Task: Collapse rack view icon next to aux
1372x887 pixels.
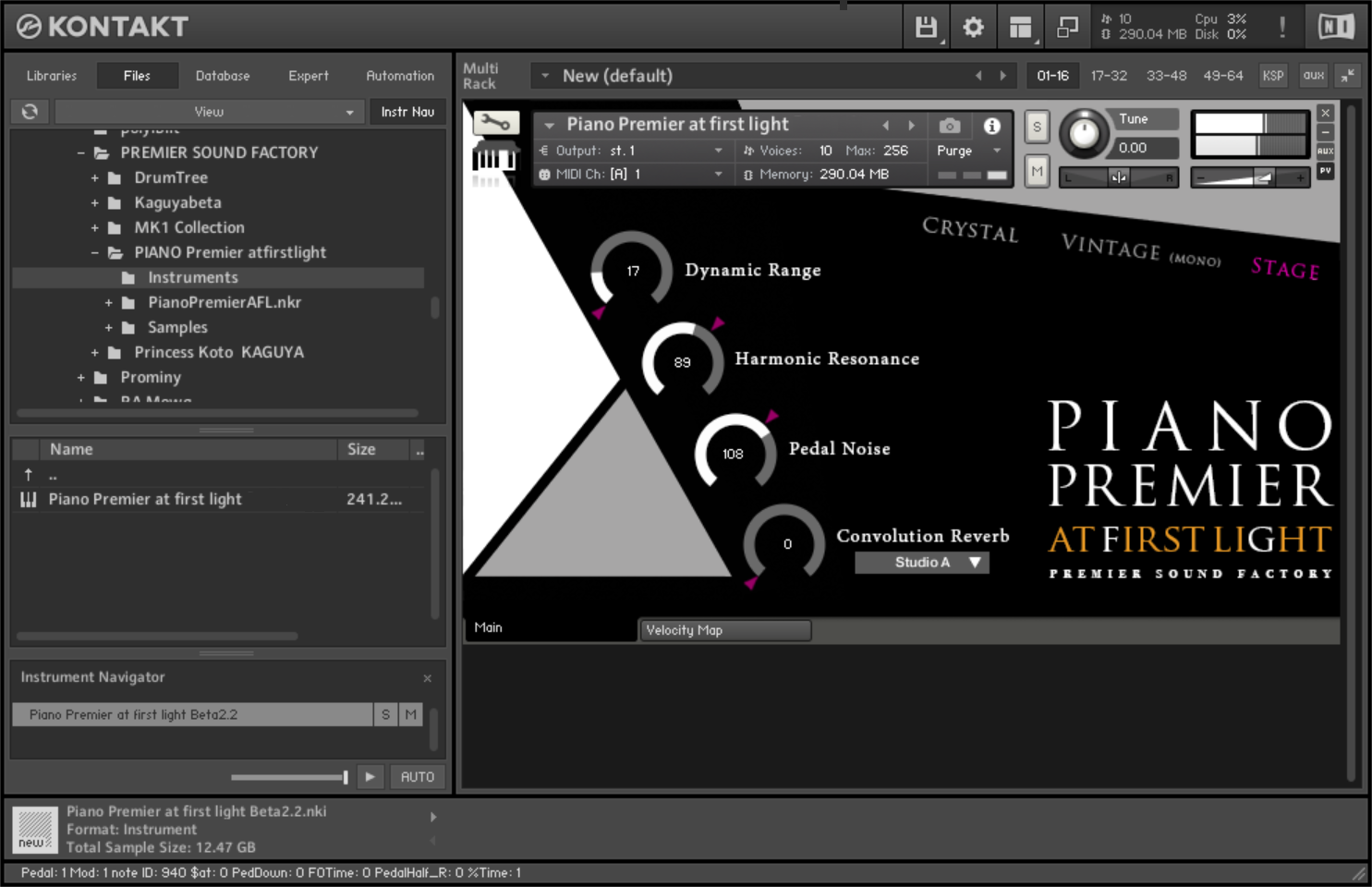Action: tap(1348, 76)
